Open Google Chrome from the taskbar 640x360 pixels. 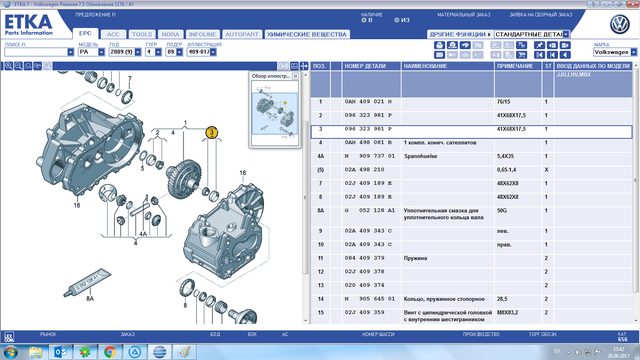(x=110, y=352)
